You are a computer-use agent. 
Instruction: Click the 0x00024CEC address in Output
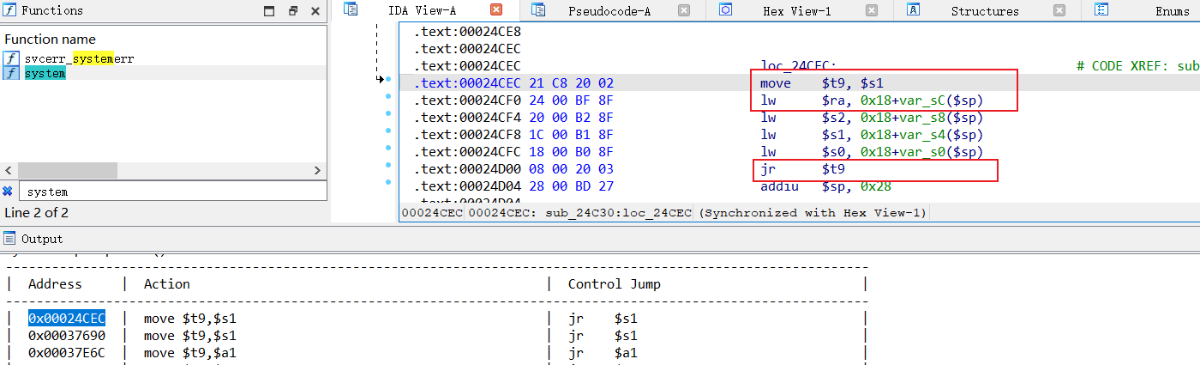66,318
